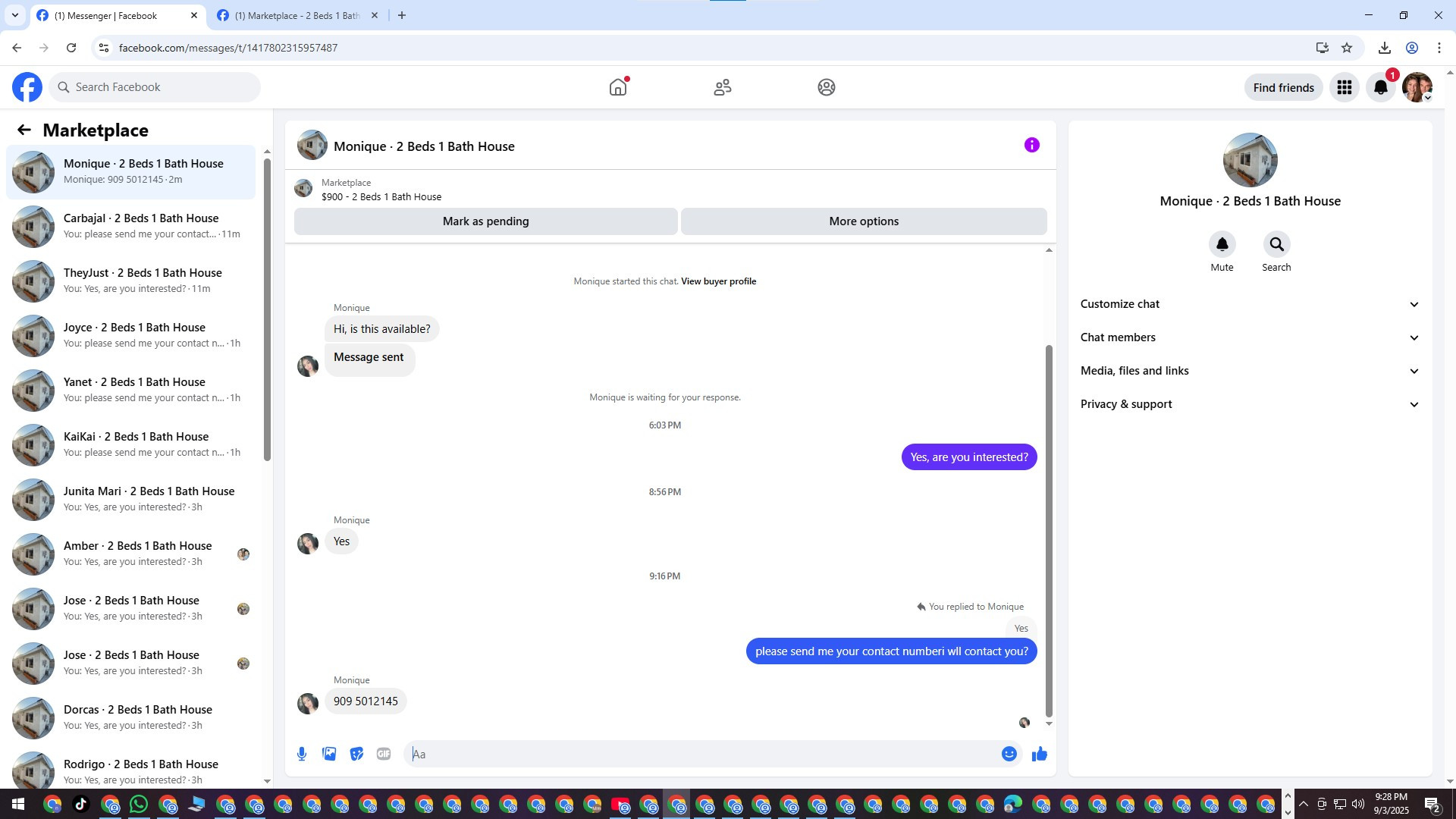
Task: Click the Find friends button
Action: click(1284, 87)
